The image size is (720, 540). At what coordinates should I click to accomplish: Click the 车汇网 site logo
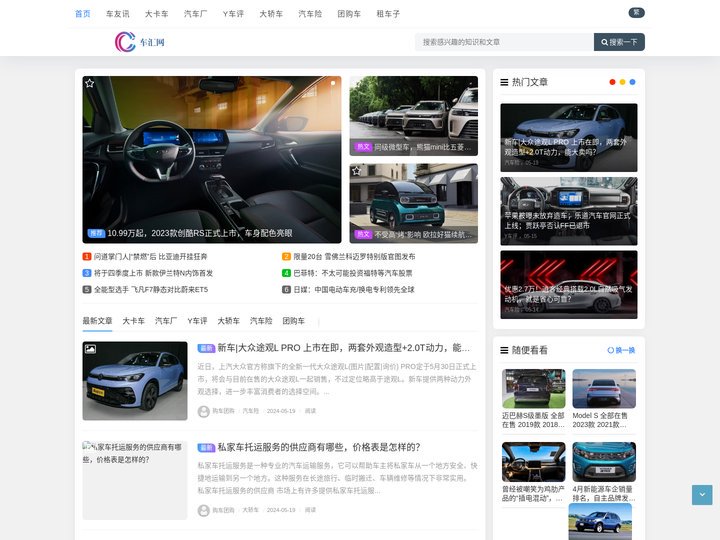[140, 42]
